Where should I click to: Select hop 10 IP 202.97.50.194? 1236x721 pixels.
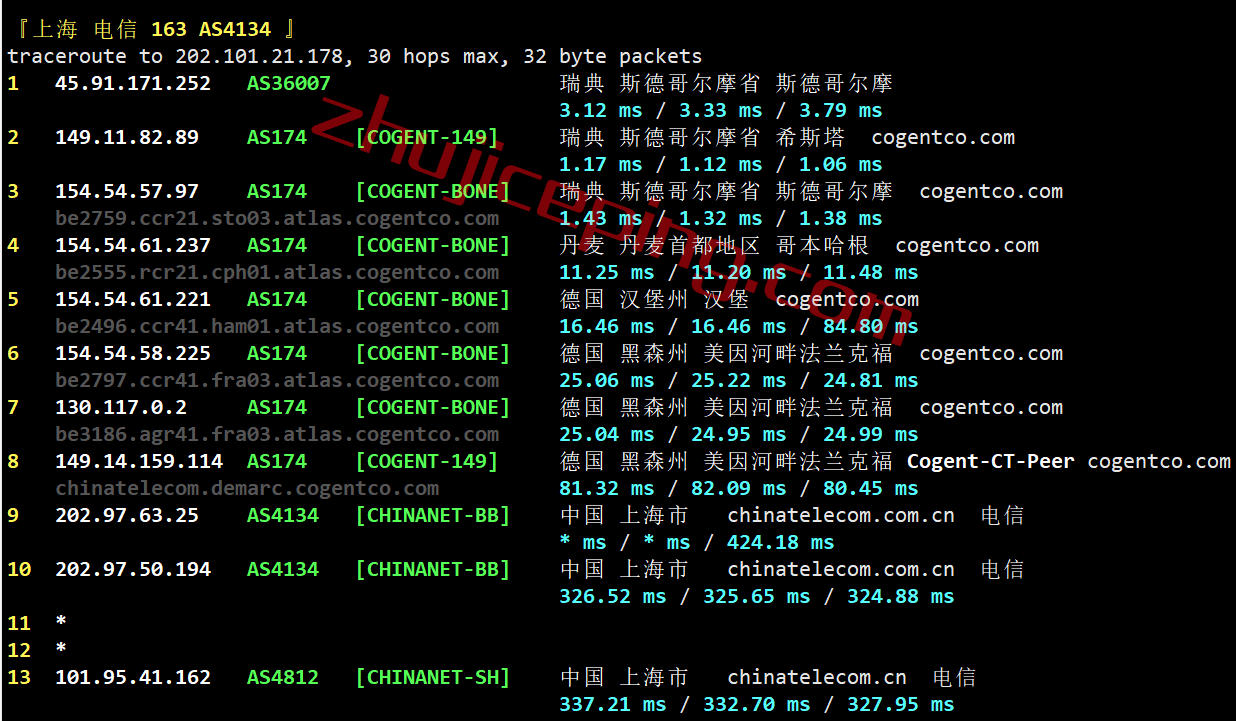pyautogui.click(x=133, y=569)
